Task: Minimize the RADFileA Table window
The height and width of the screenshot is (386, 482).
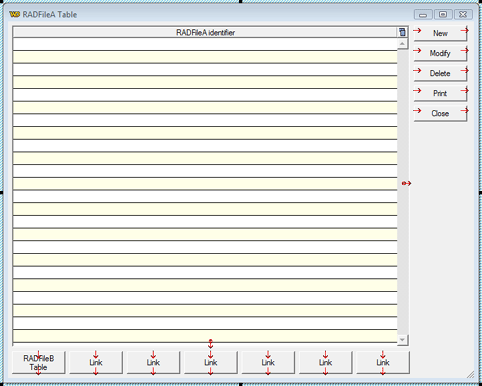Action: [x=423, y=15]
